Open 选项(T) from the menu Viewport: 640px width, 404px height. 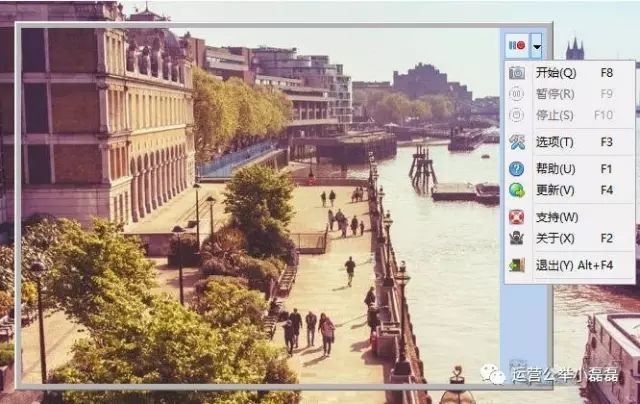[x=570, y=142]
